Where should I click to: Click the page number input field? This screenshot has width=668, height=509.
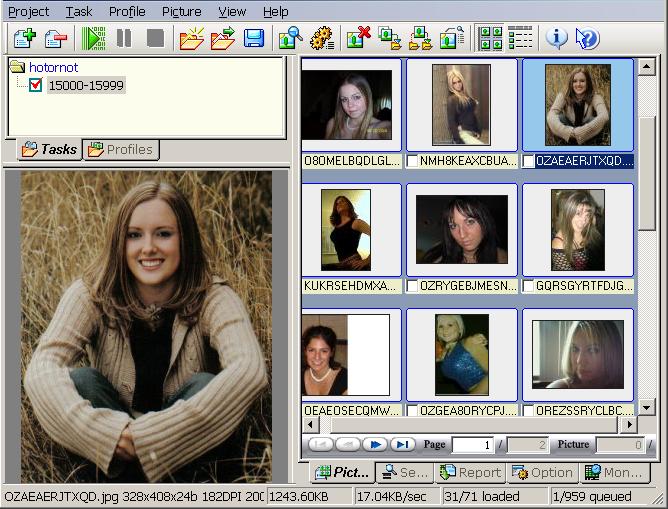click(474, 444)
